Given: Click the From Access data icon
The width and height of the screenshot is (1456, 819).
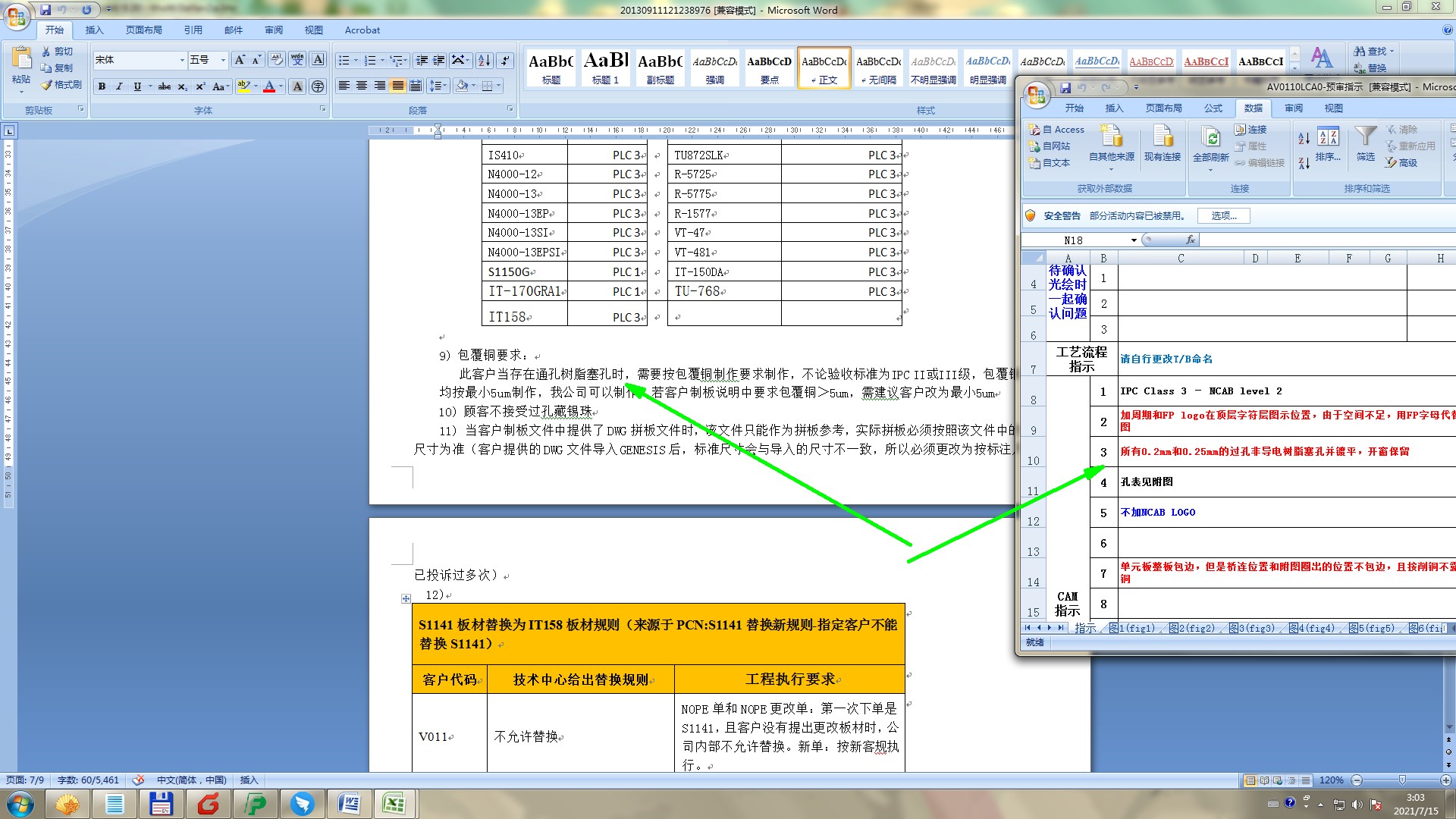Looking at the screenshot, I should pos(1034,130).
